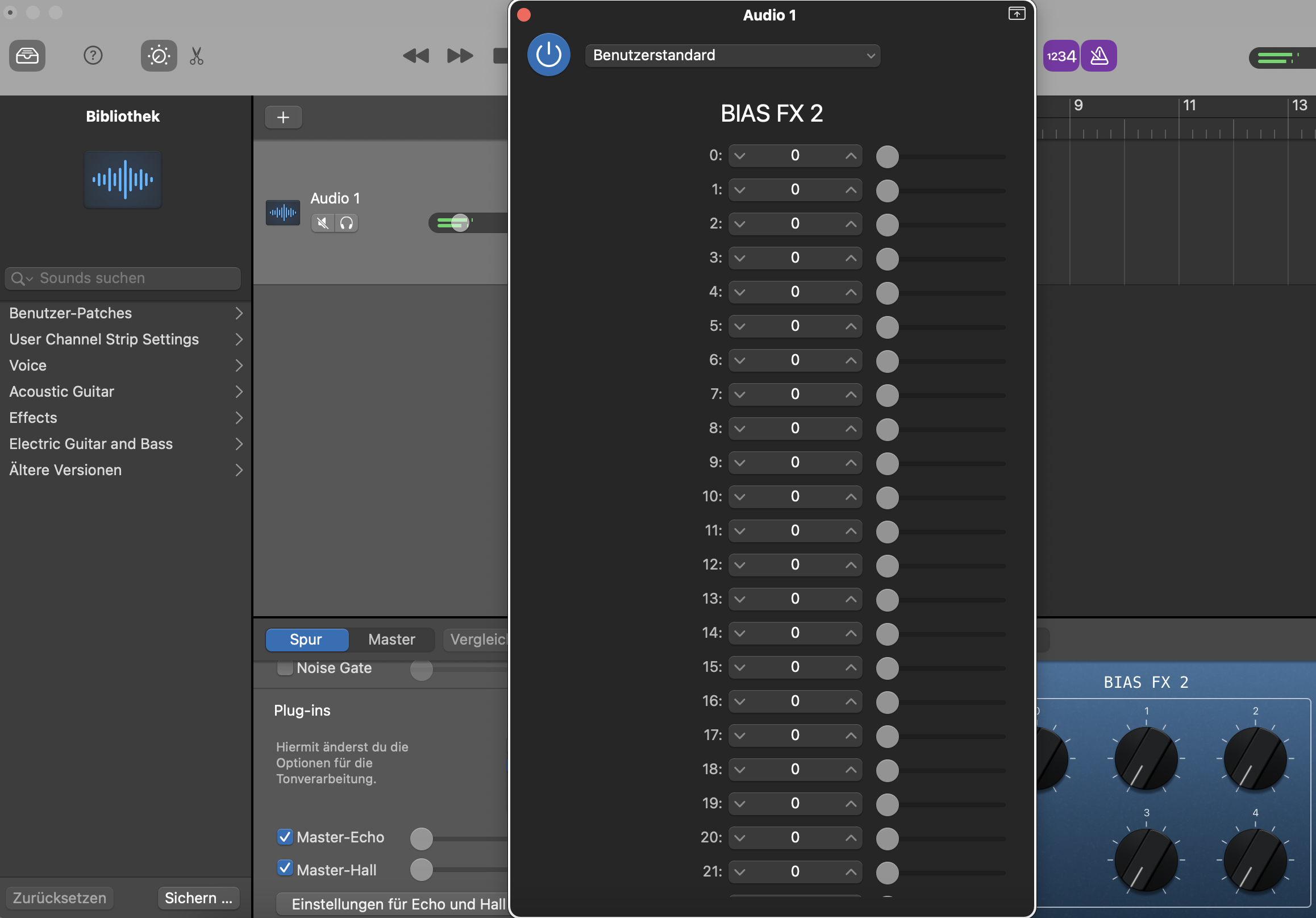Click the rewind playback control button
The image size is (1316, 918).
[x=416, y=54]
